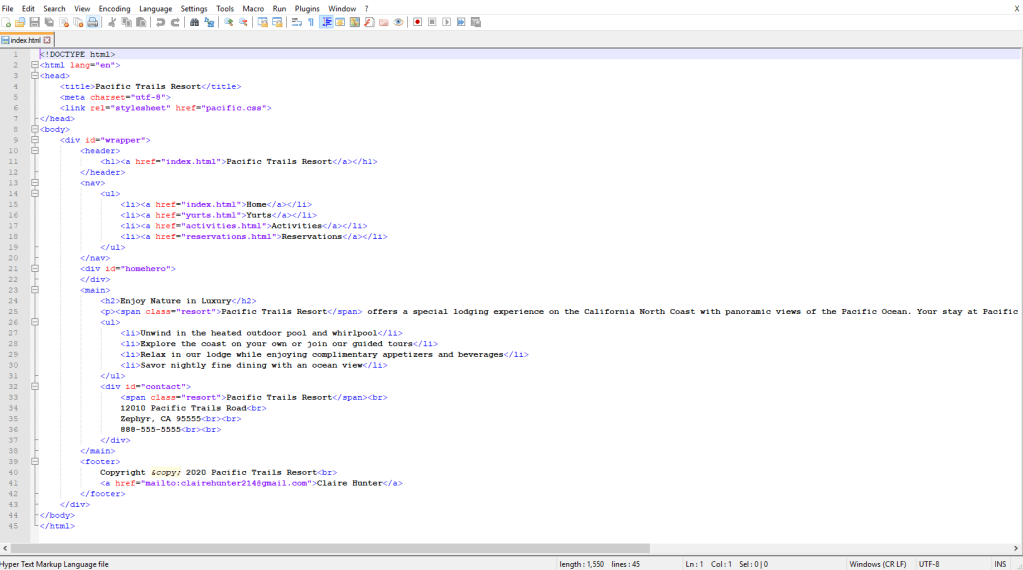Click the Cut scissors icon

pos(112,22)
